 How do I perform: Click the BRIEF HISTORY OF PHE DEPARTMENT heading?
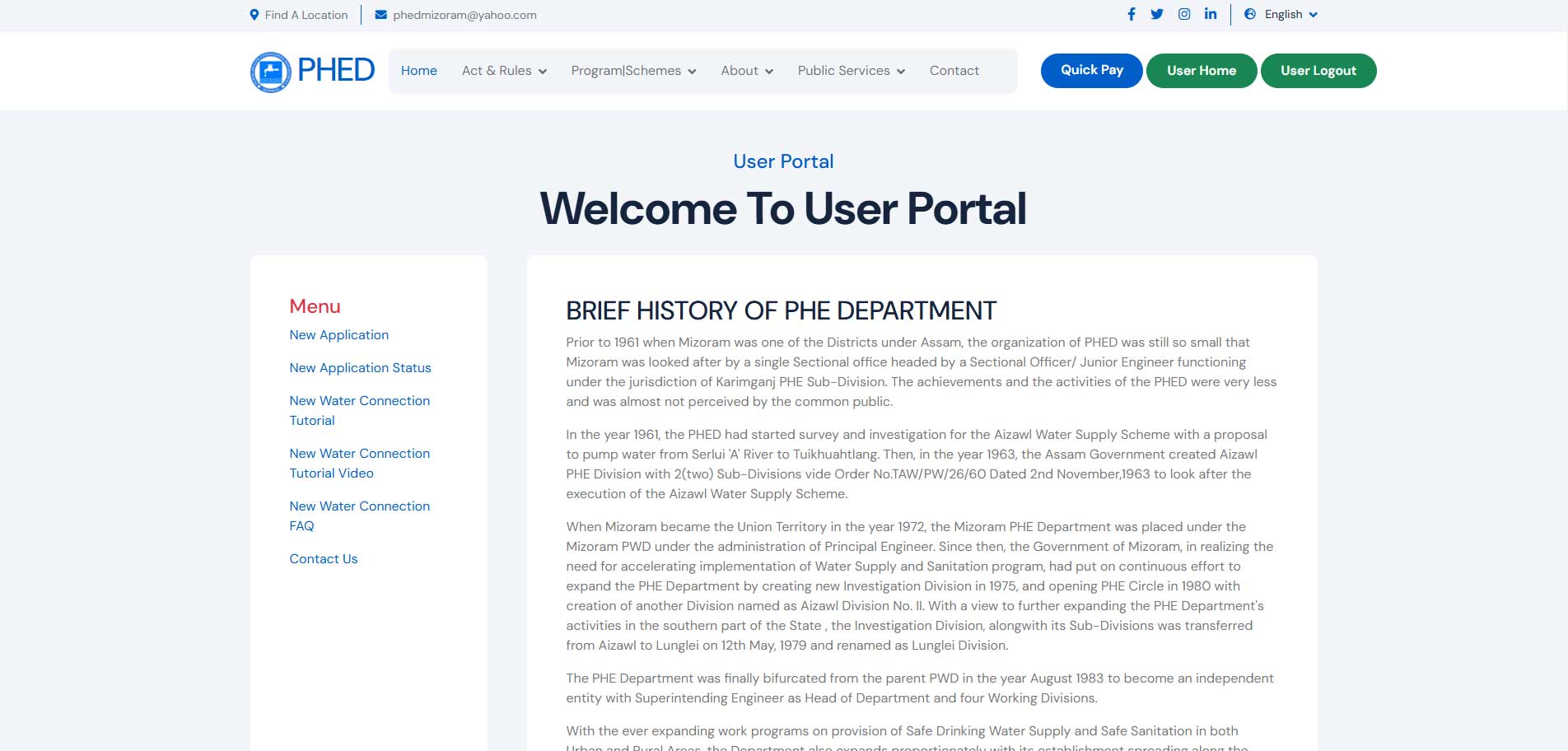tap(781, 310)
